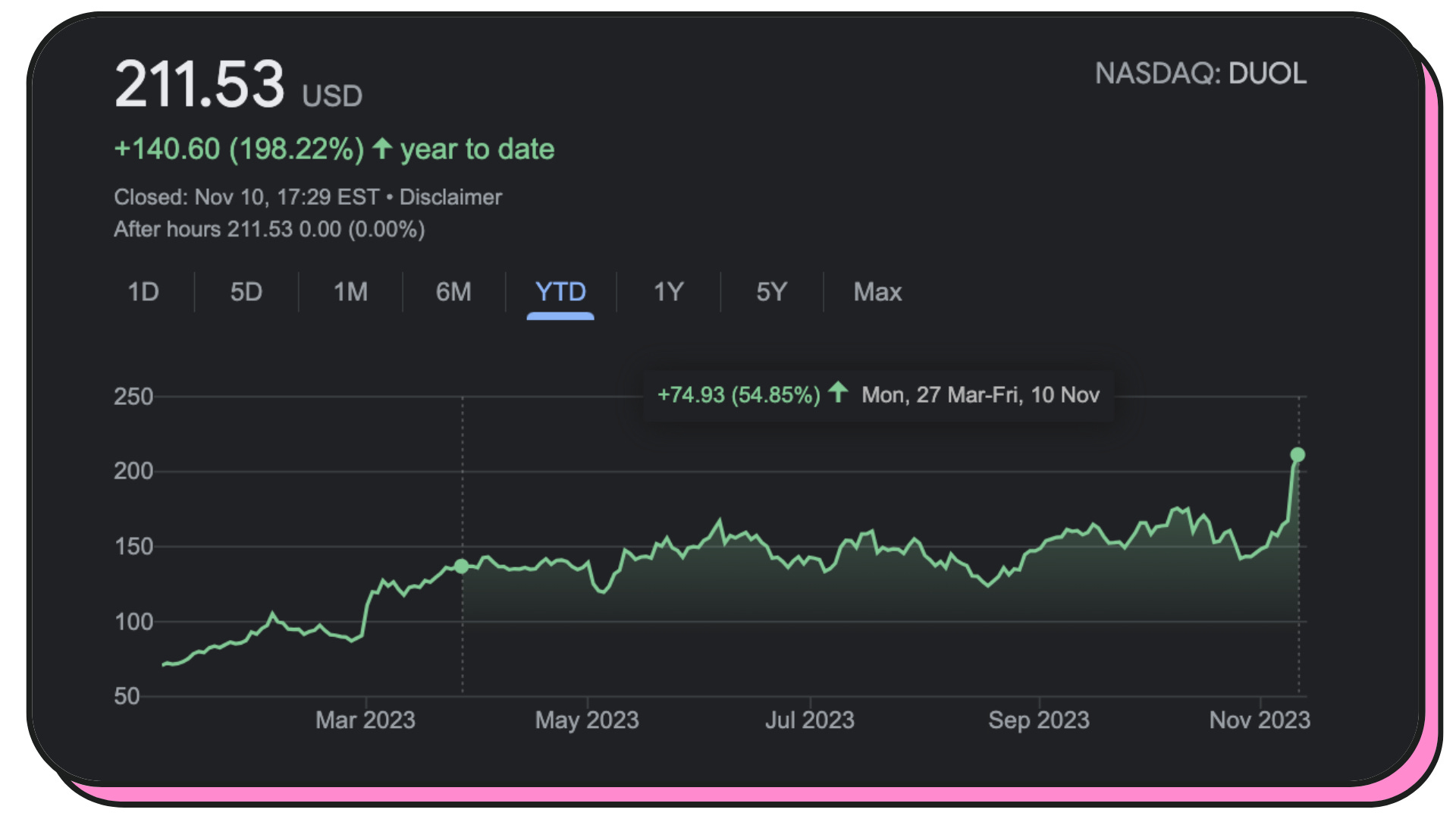Switch to the 5Y time range
The image size is (1456, 819).
click(770, 292)
